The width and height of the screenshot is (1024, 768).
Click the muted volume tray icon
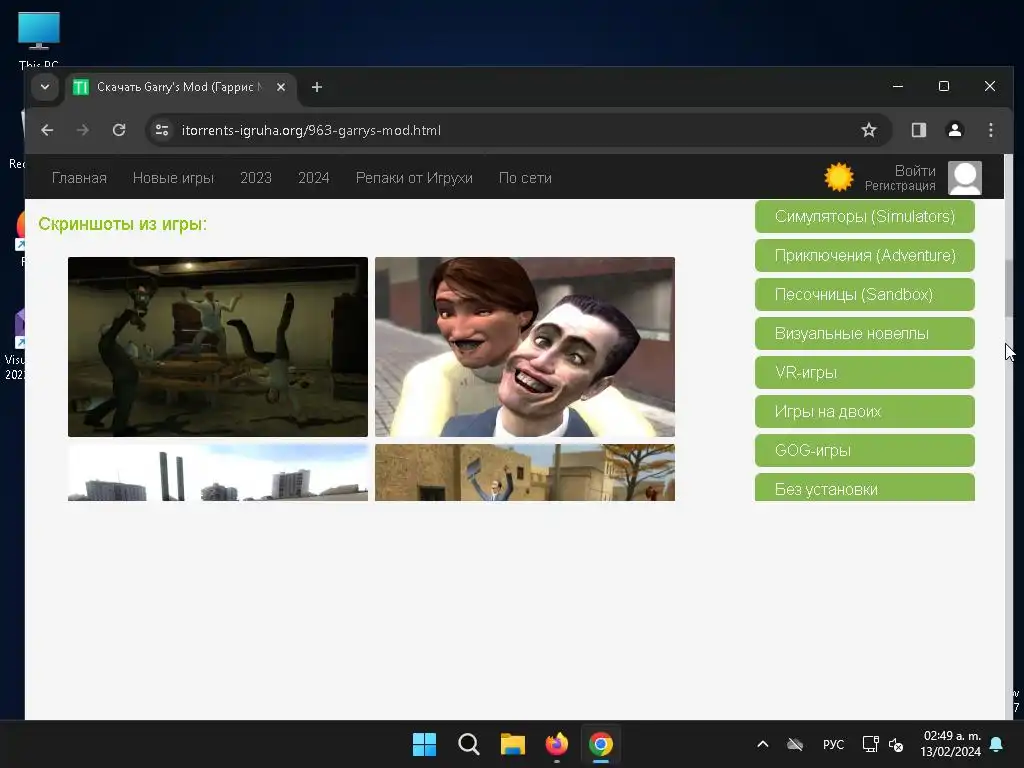point(896,744)
